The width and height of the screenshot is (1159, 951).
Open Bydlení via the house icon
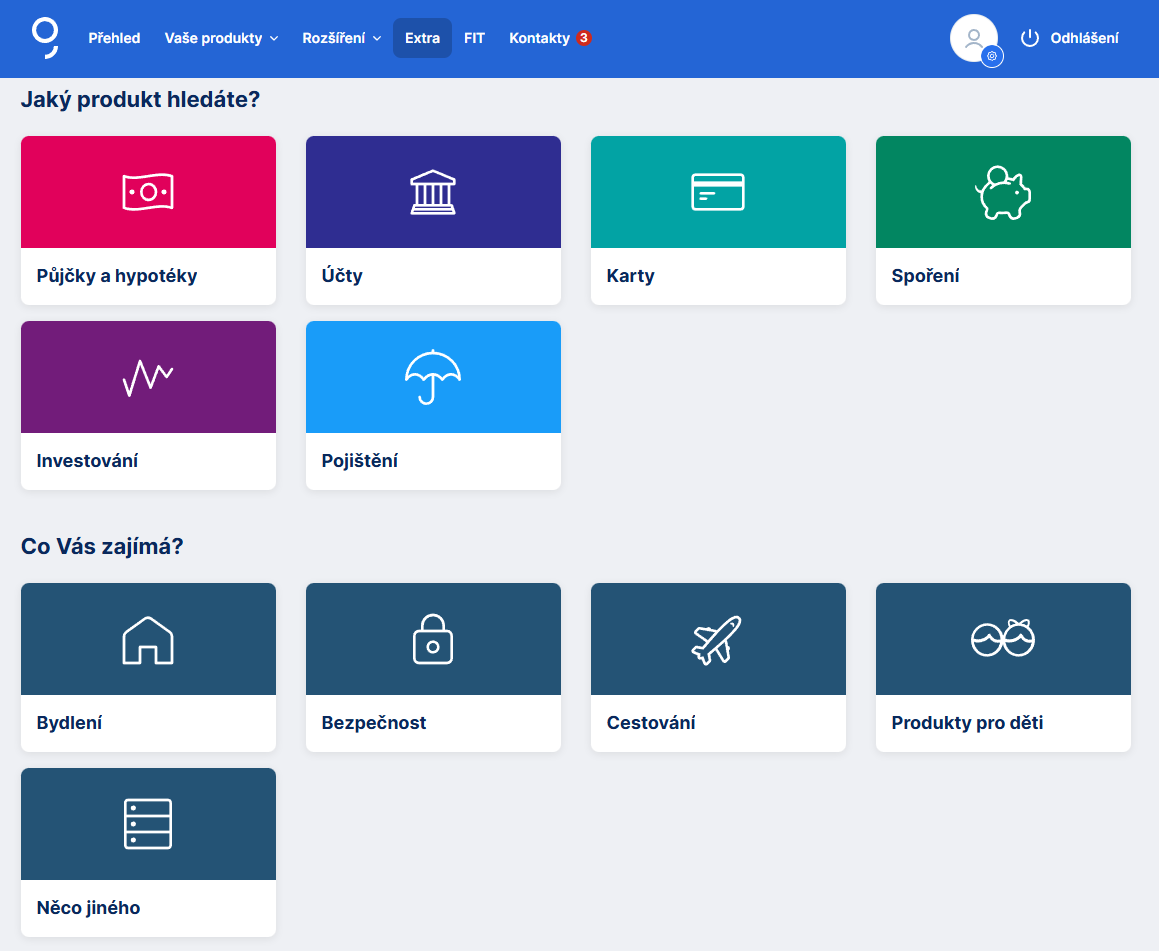(x=148, y=638)
